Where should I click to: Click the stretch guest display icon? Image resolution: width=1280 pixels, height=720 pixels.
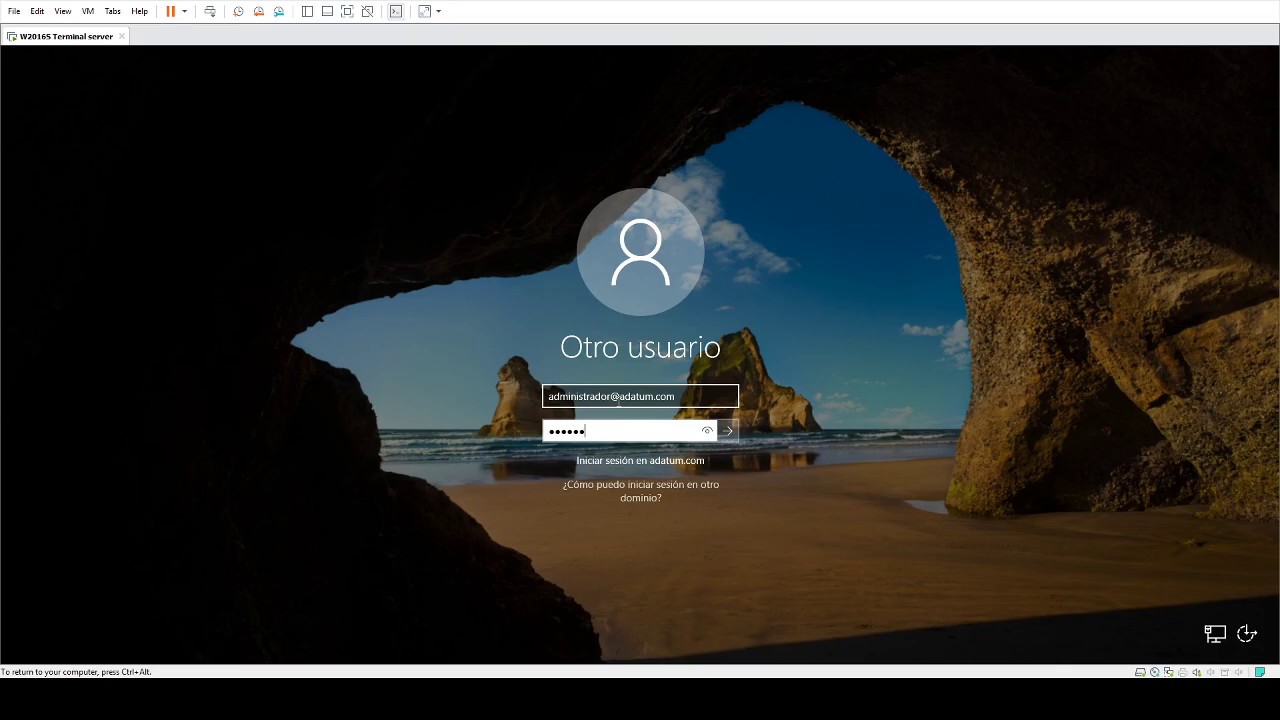(x=425, y=11)
